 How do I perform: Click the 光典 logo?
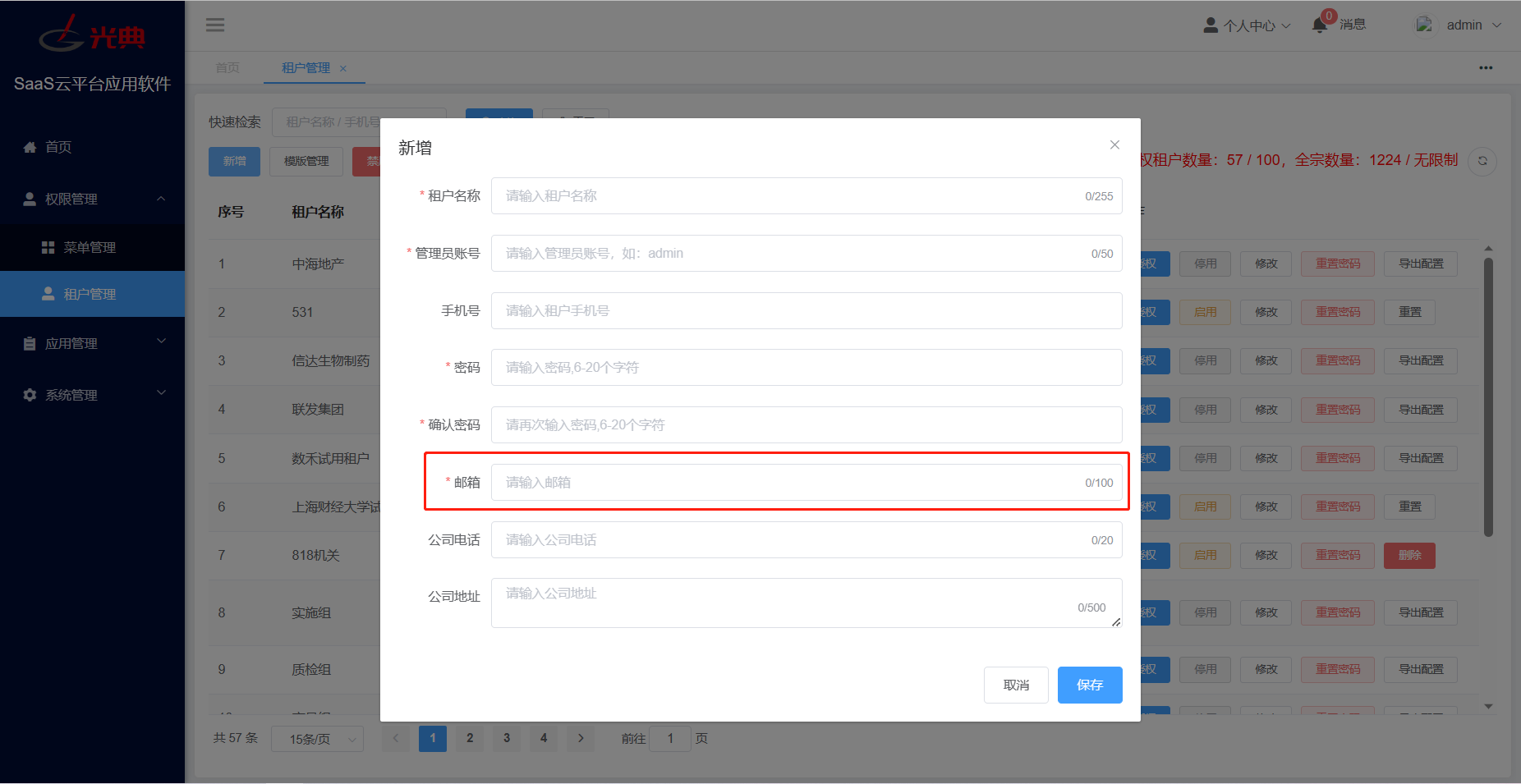click(x=93, y=35)
